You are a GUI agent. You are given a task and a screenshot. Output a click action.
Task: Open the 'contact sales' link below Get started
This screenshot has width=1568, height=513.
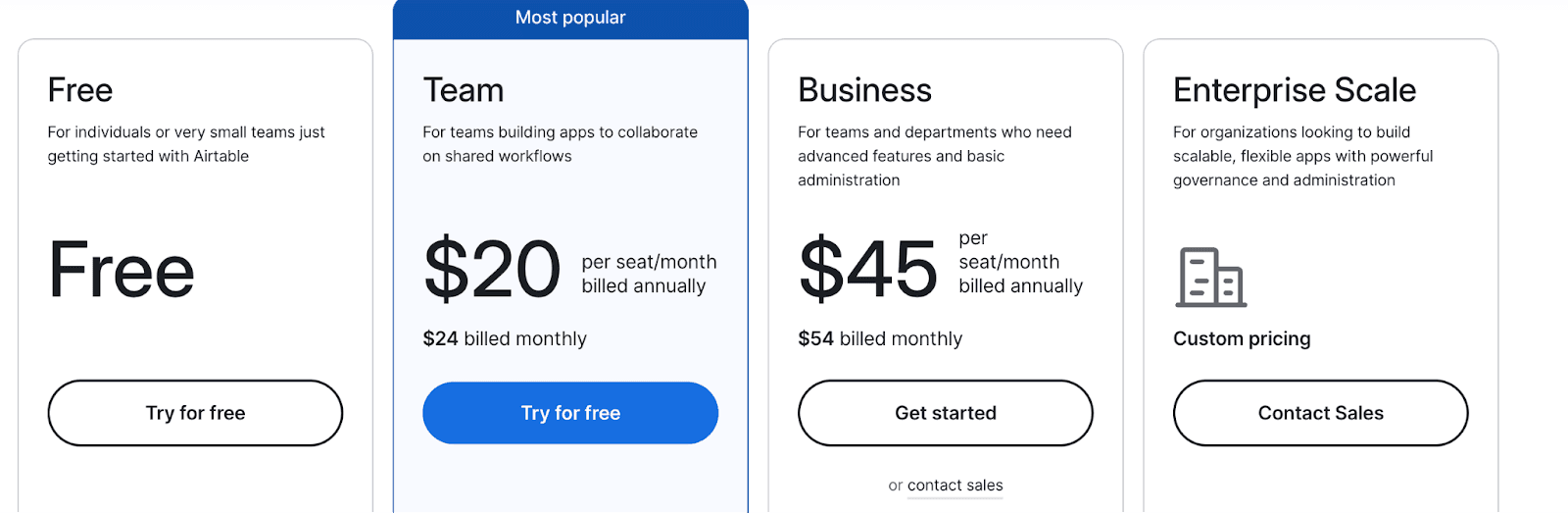(955, 486)
